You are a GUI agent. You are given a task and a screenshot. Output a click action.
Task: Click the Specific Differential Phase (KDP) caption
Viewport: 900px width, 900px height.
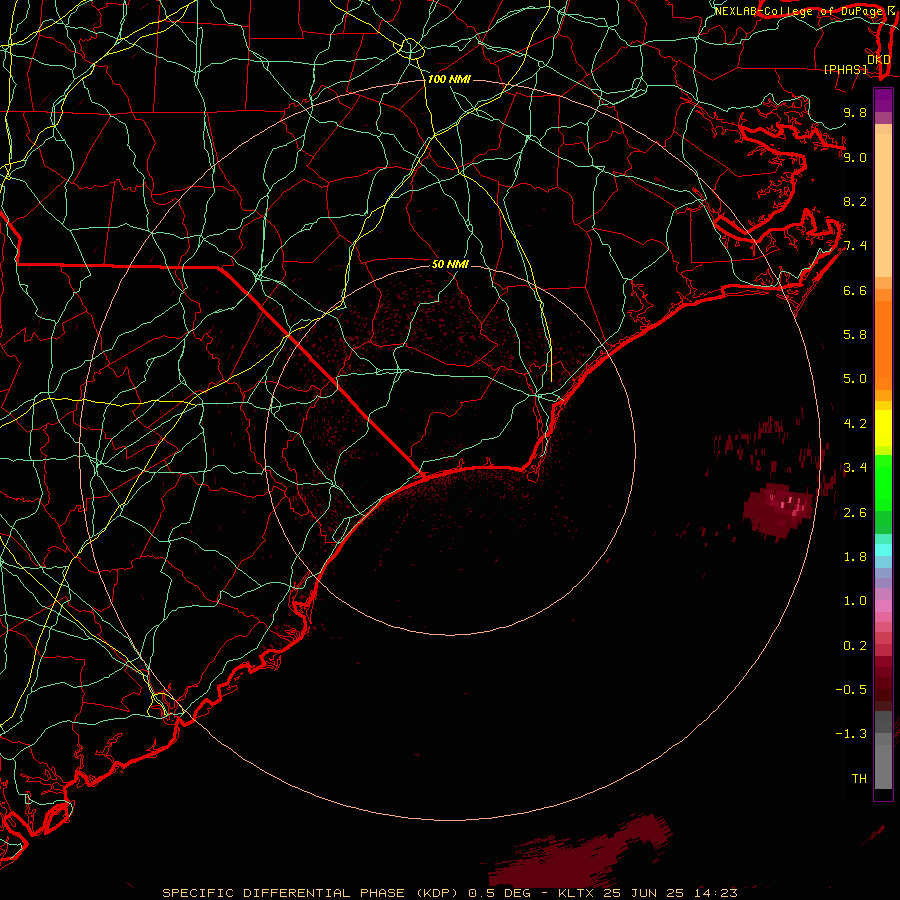click(x=309, y=893)
